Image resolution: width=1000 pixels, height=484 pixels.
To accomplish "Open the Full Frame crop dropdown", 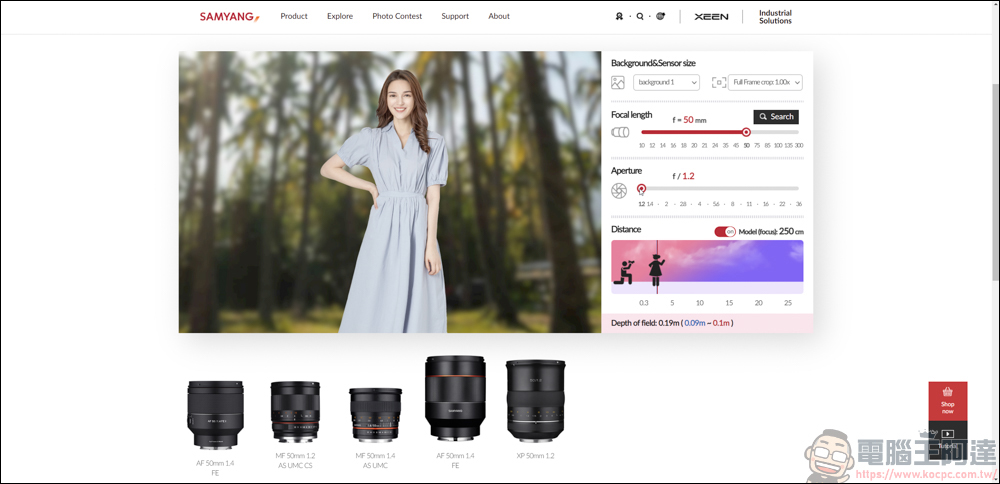I will [765, 82].
